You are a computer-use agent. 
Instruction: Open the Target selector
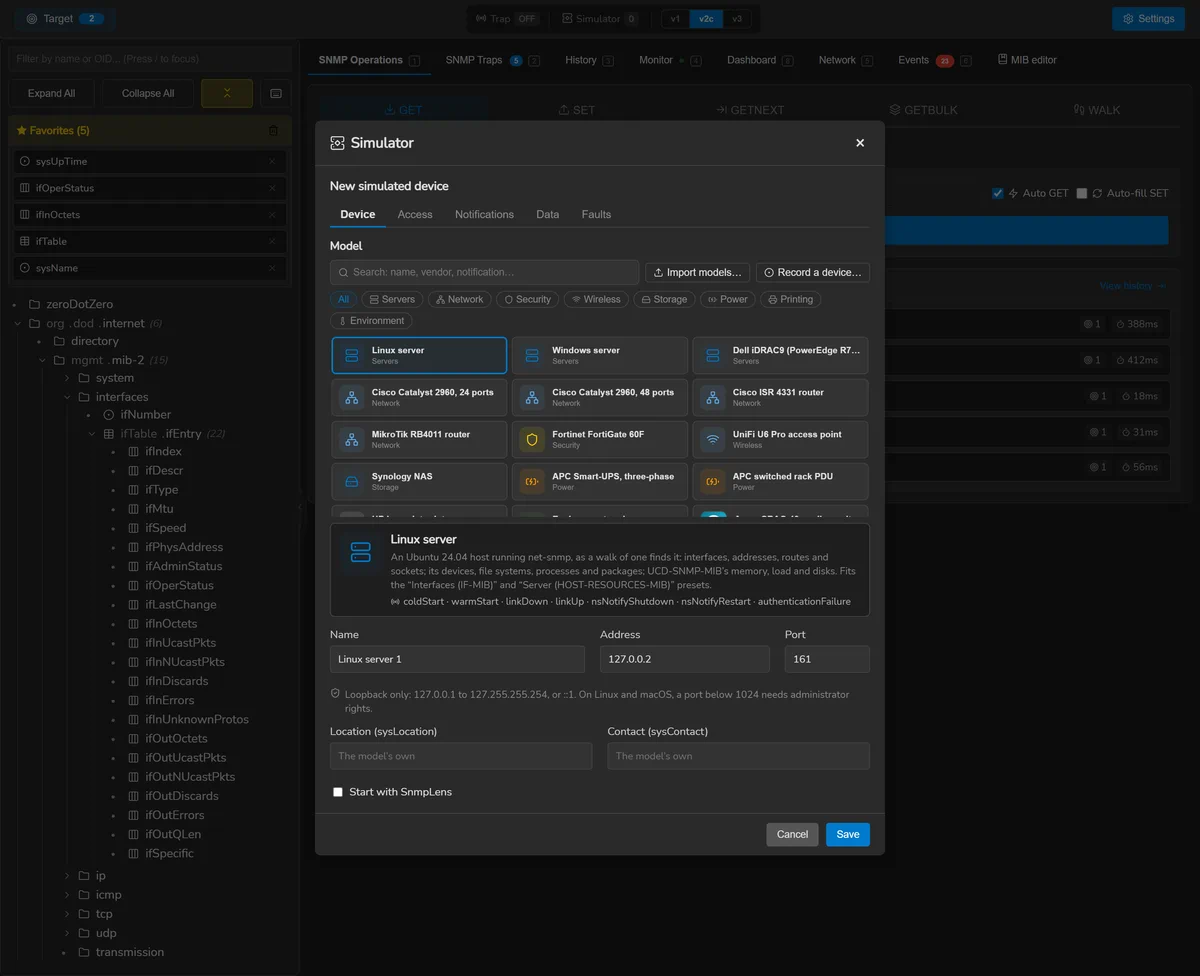coord(64,18)
